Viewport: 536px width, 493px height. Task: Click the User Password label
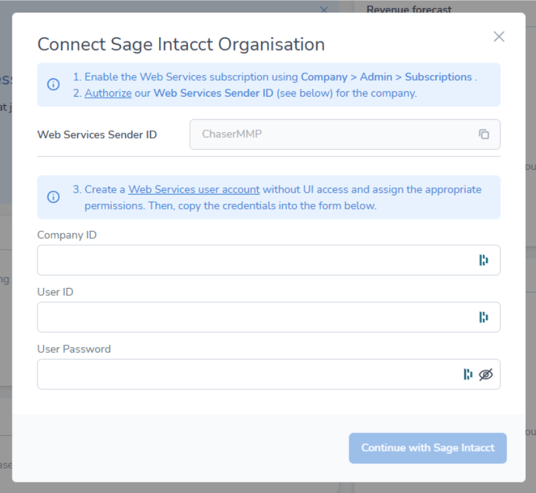pos(74,349)
